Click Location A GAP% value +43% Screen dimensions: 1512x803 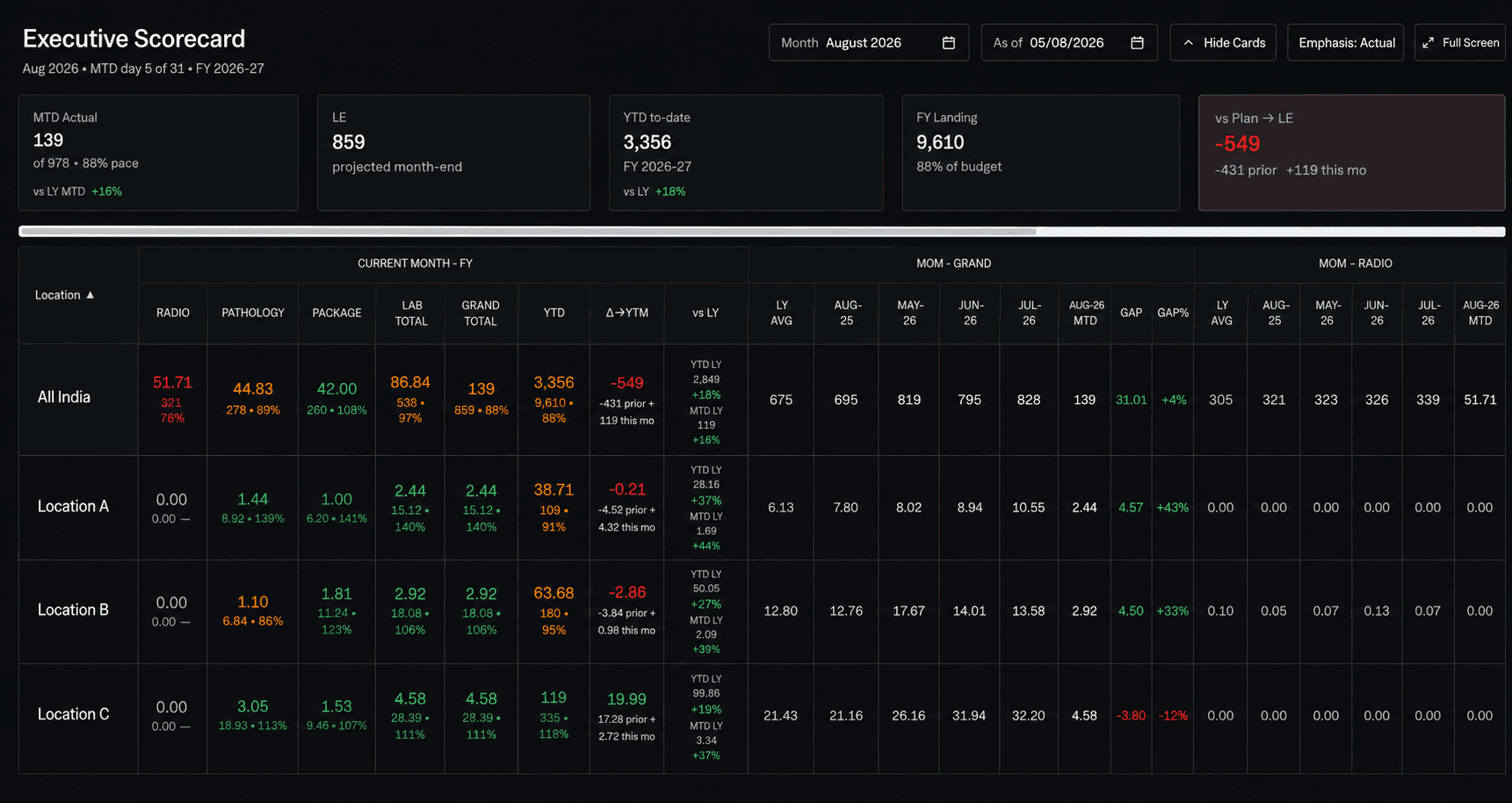(1173, 508)
